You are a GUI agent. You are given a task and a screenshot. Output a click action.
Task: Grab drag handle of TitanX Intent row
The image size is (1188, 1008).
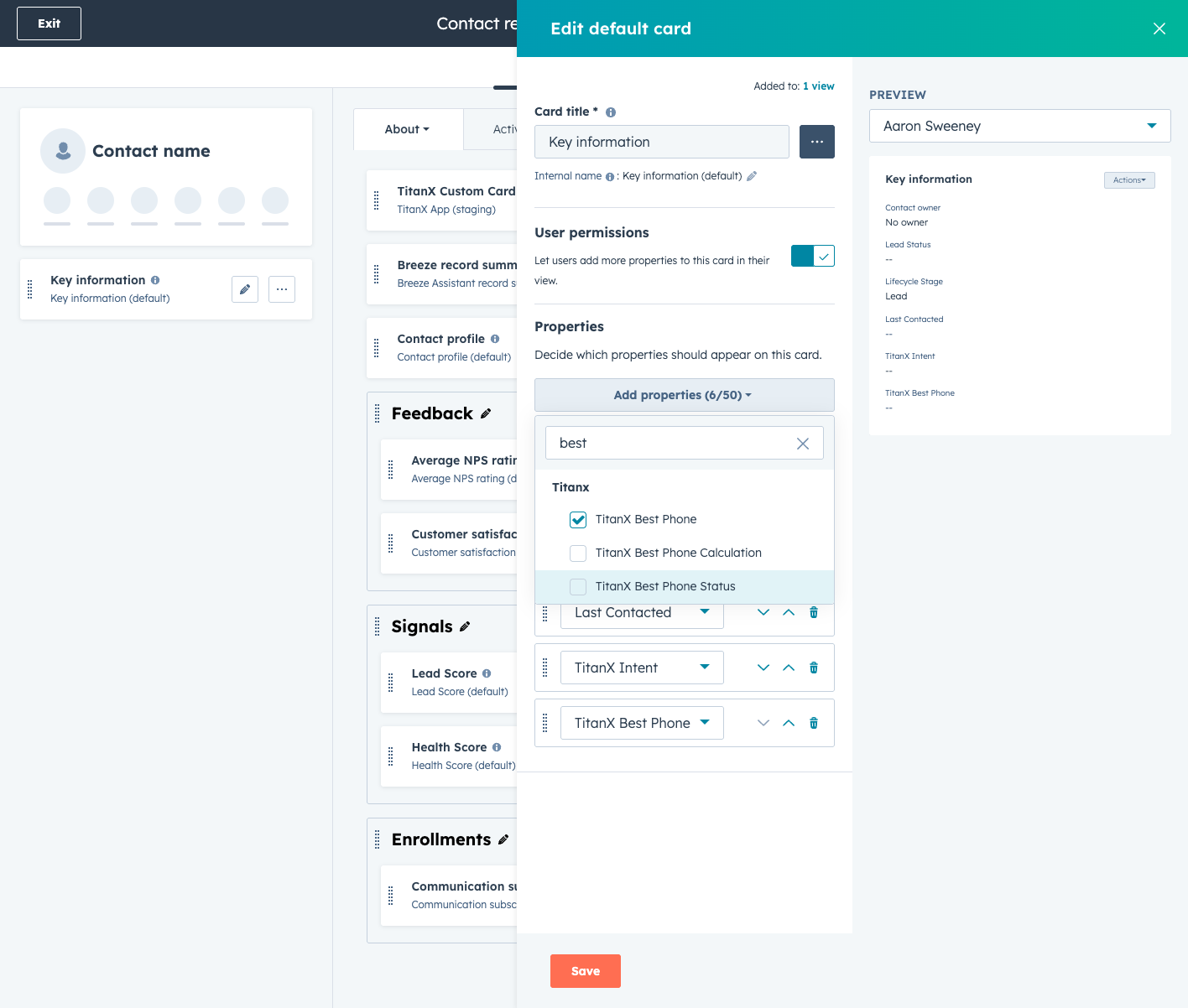545,668
